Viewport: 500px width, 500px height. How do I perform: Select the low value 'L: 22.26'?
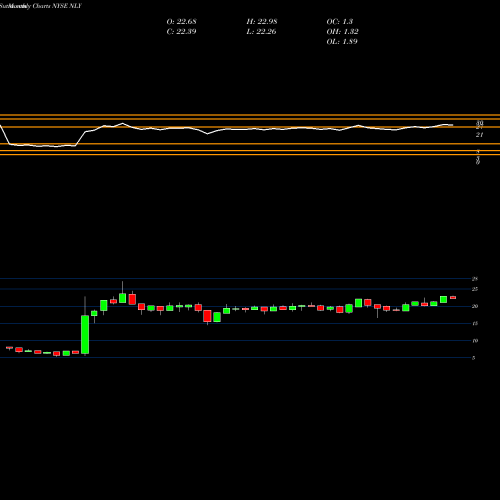261,32
